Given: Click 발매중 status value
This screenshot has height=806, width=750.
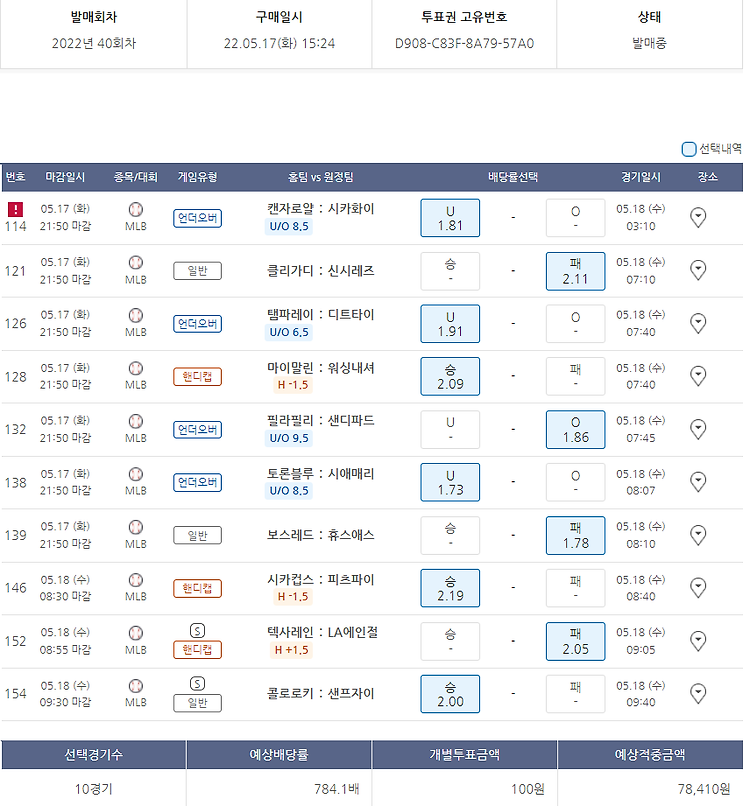Looking at the screenshot, I should (x=649, y=43).
